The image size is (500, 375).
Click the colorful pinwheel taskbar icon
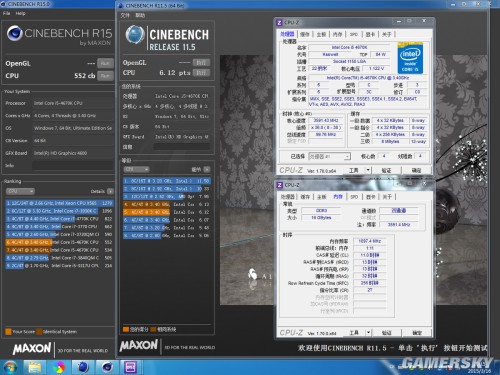pyautogui.click(x=59, y=367)
